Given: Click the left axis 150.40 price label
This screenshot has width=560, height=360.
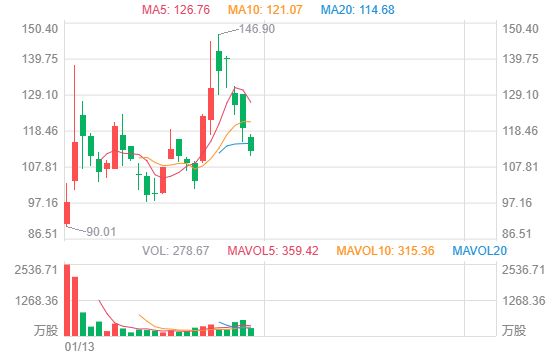Looking at the screenshot, I should 40,29.
